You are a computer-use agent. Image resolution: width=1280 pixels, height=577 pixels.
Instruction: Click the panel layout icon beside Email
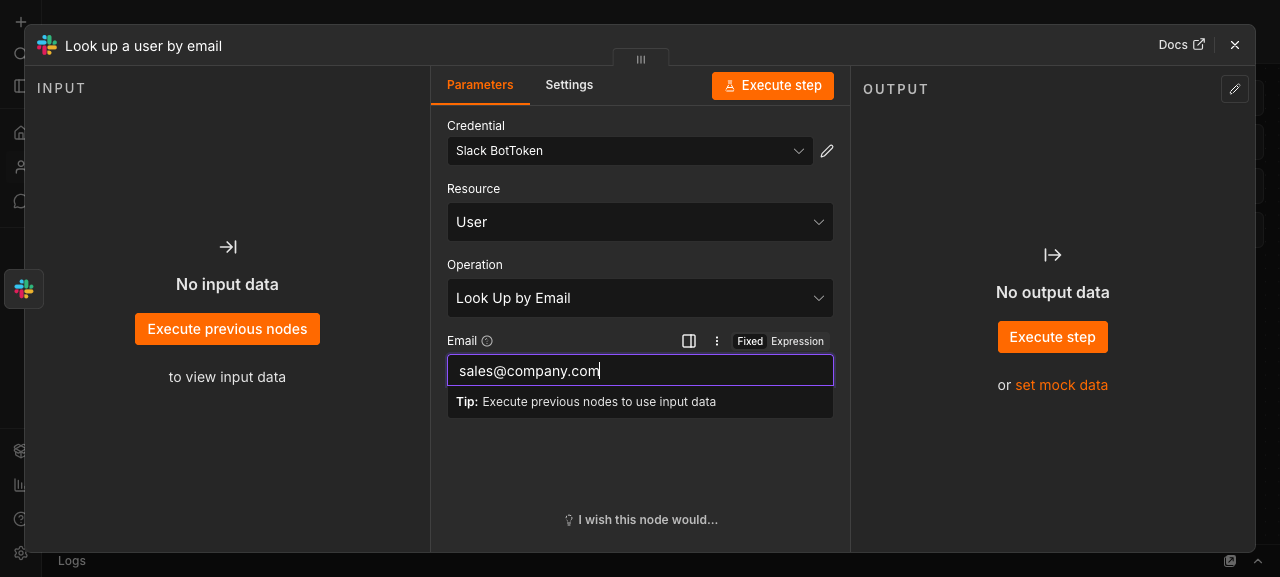click(x=689, y=341)
